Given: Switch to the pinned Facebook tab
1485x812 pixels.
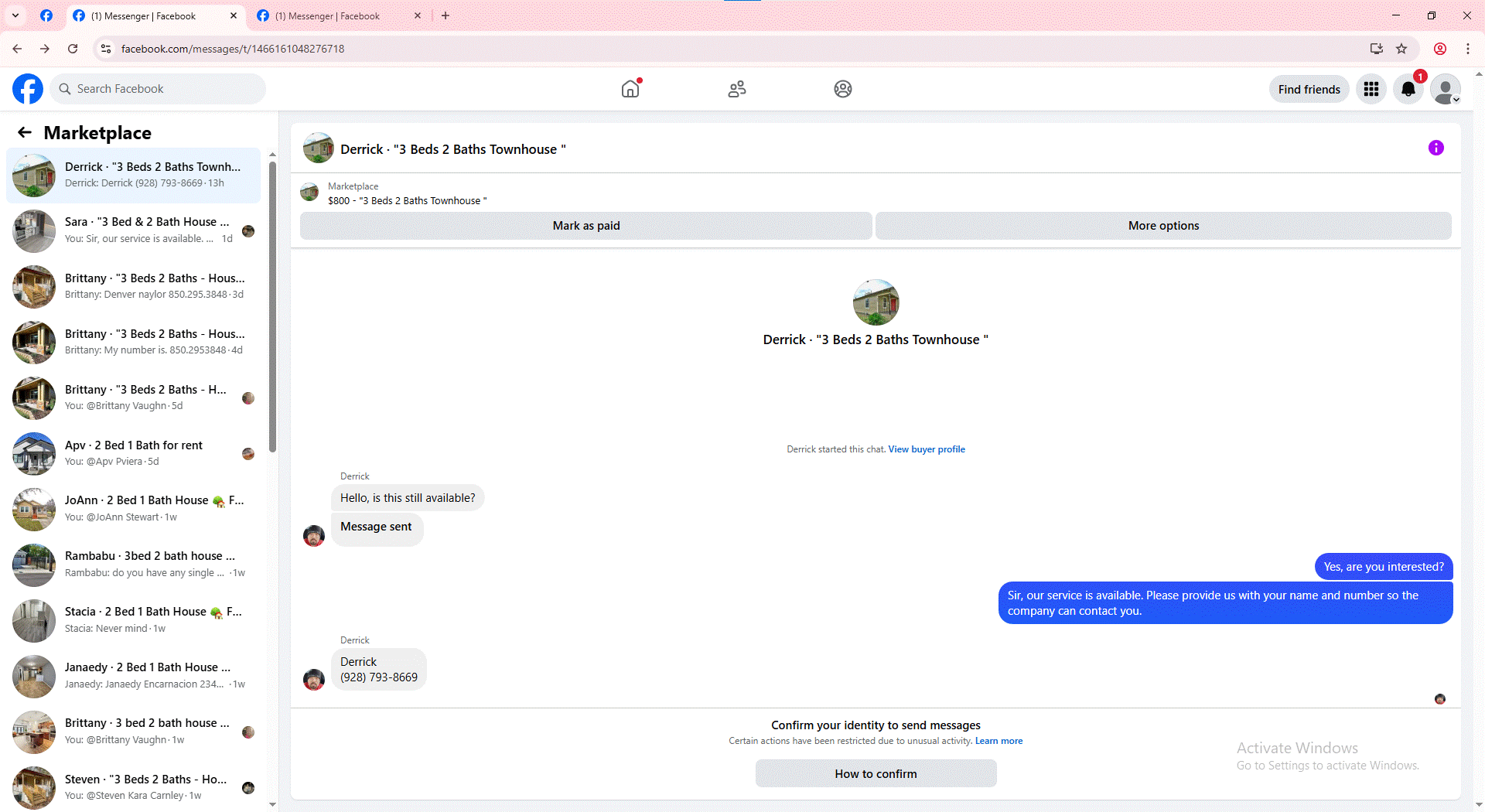Looking at the screenshot, I should coord(46,15).
